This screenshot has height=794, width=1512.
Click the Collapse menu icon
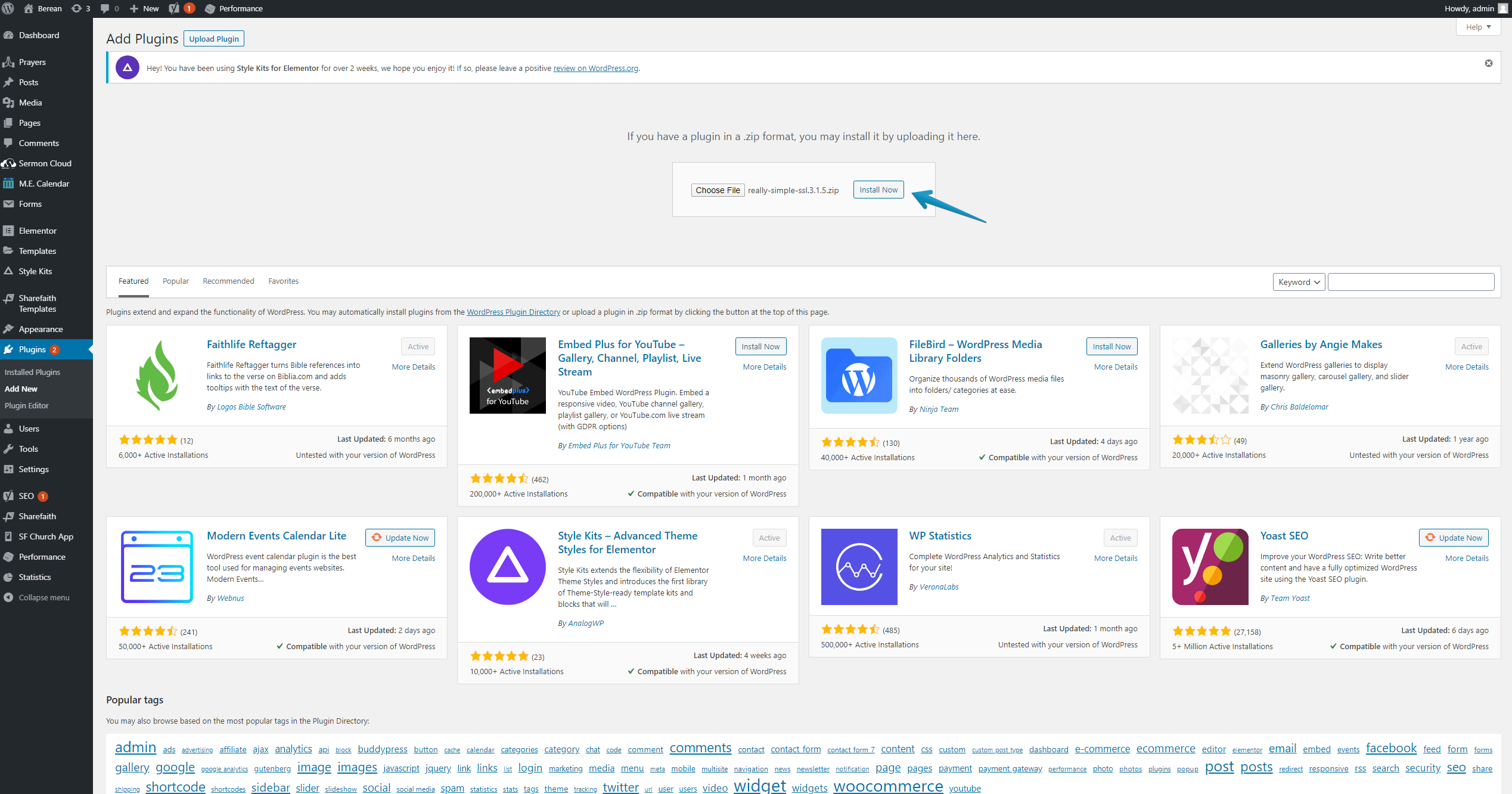(x=8, y=597)
